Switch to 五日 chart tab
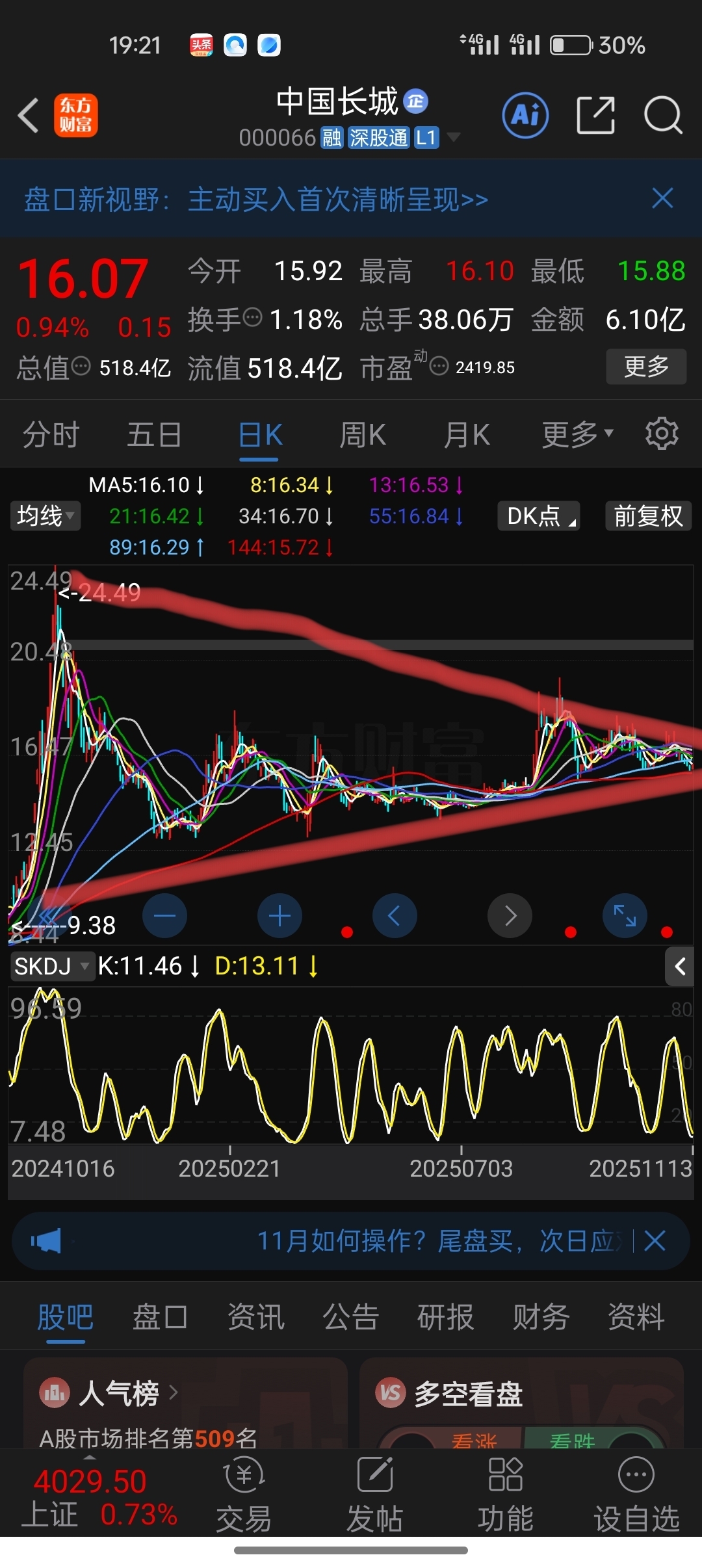Image resolution: width=702 pixels, height=1568 pixels. 154,434
